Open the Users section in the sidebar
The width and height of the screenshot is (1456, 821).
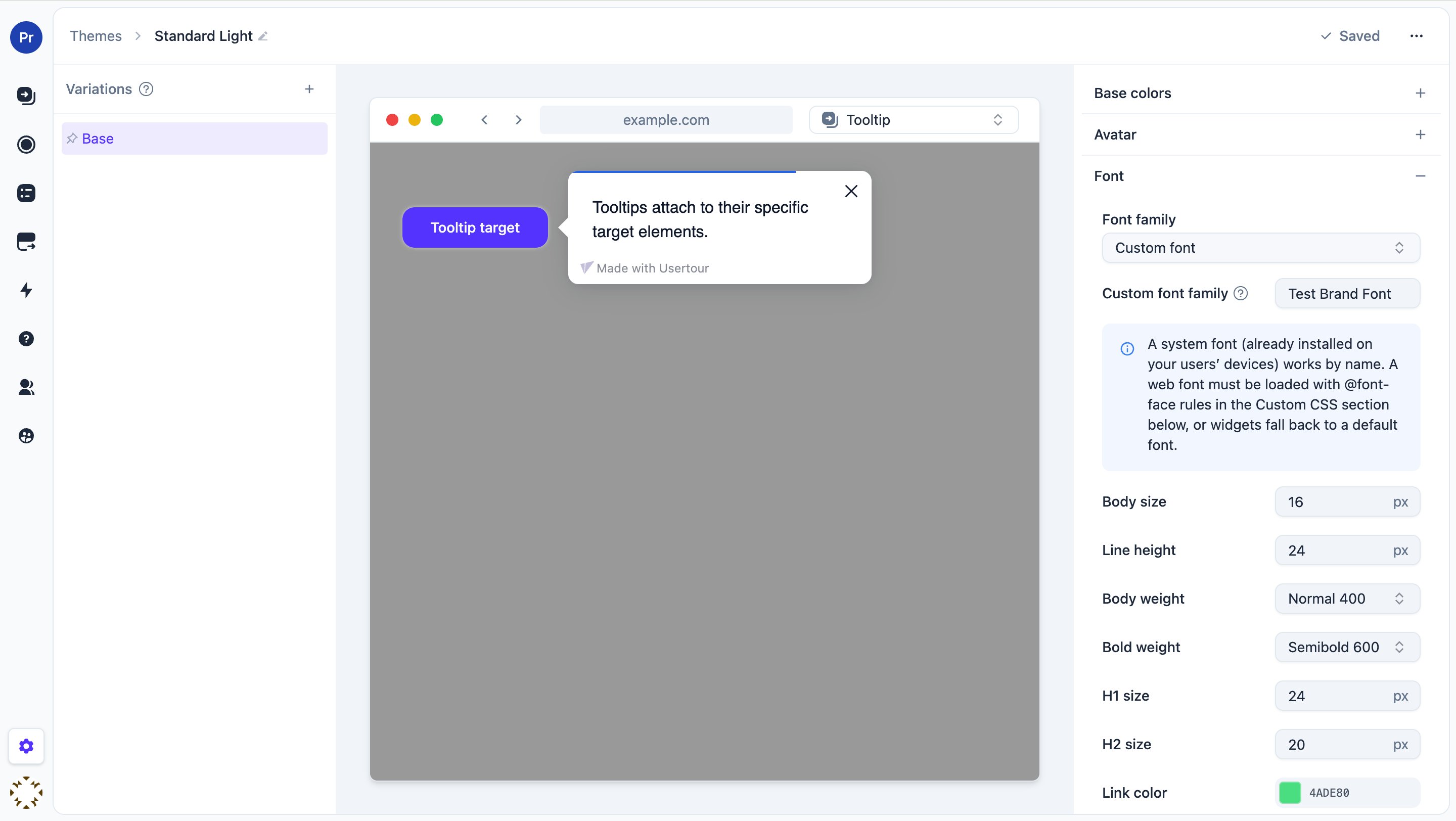point(26,387)
